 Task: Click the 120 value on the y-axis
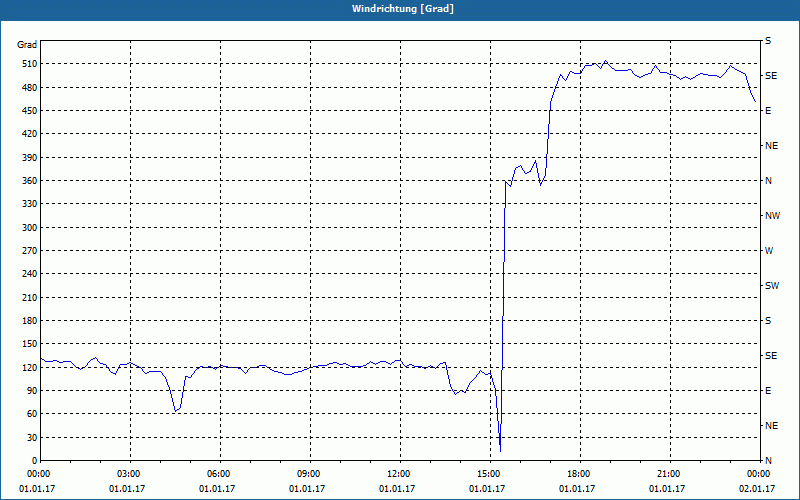pos(30,367)
